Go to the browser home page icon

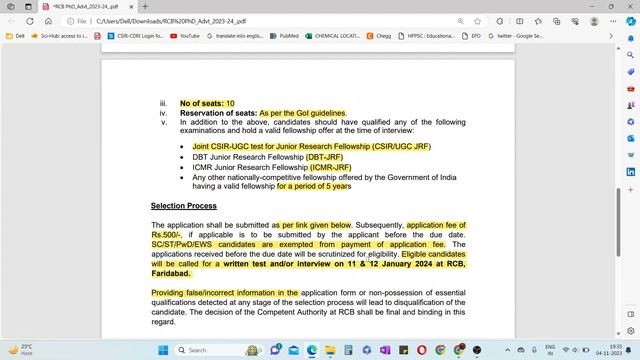48,21
